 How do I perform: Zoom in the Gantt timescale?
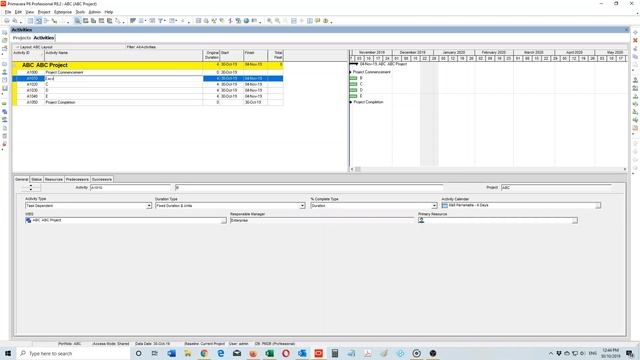click(x=270, y=21)
